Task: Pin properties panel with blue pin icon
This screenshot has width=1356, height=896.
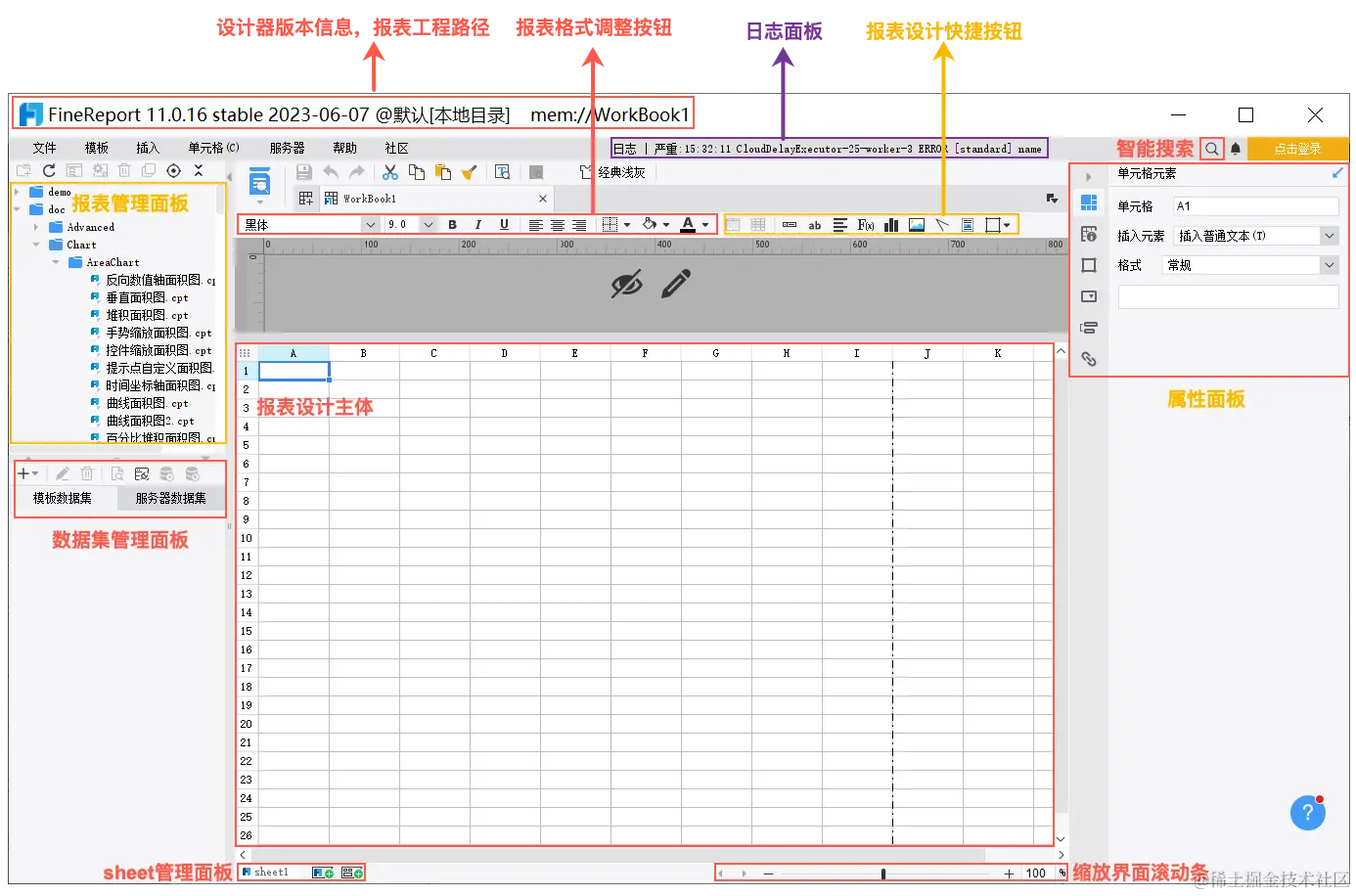Action: (1337, 173)
